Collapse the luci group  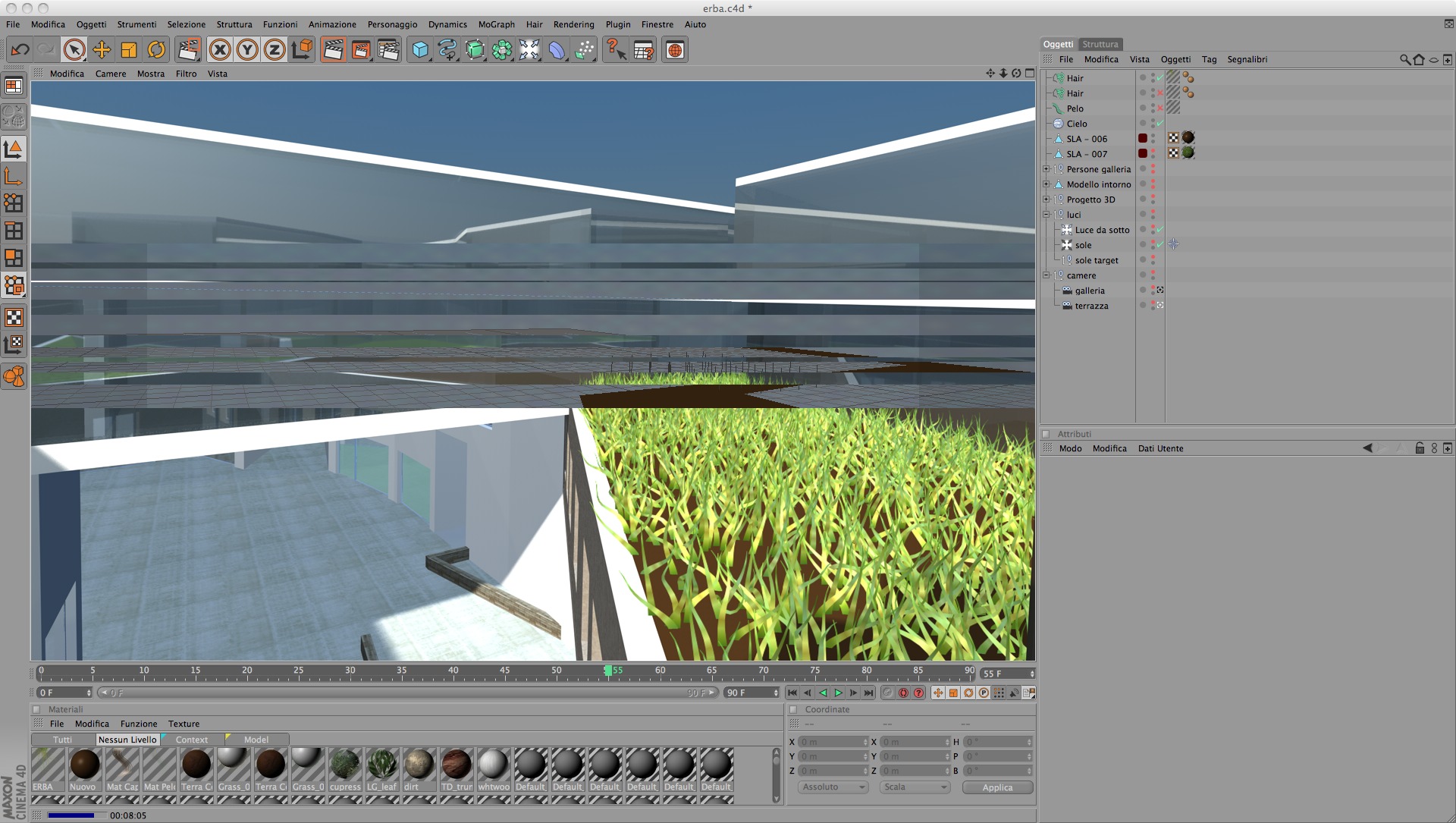tap(1046, 215)
